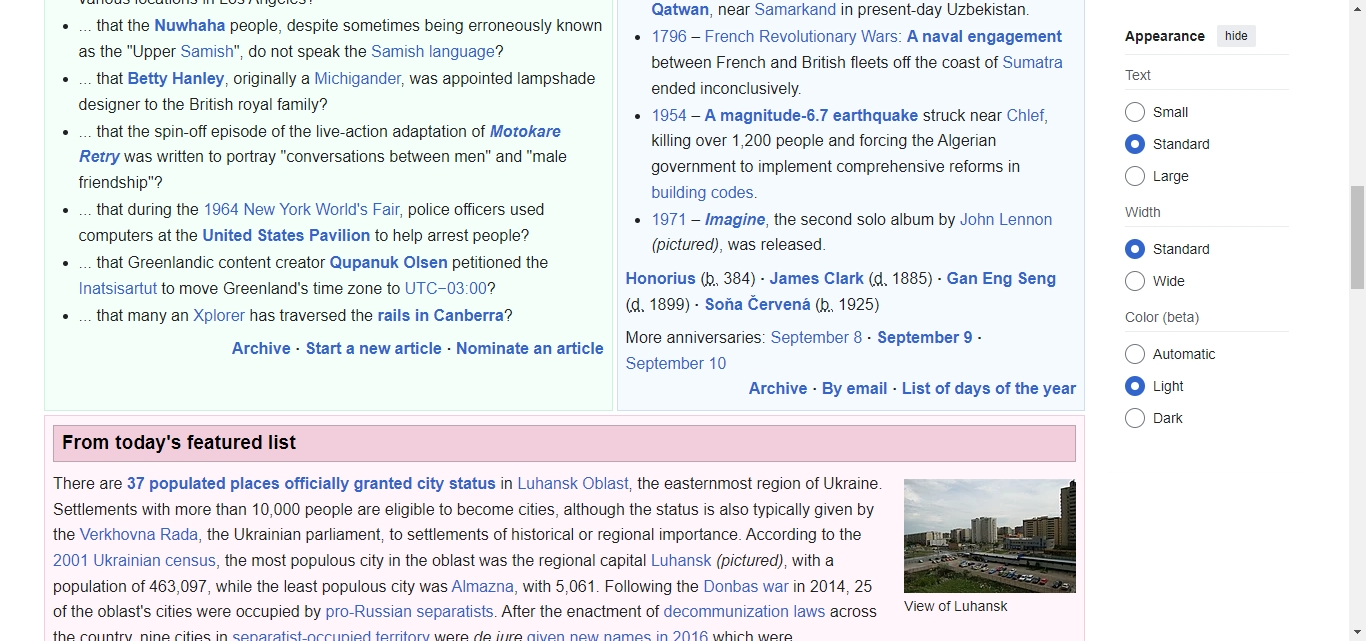1366x641 pixels.
Task: Open the Qatwan link
Action: point(680,9)
